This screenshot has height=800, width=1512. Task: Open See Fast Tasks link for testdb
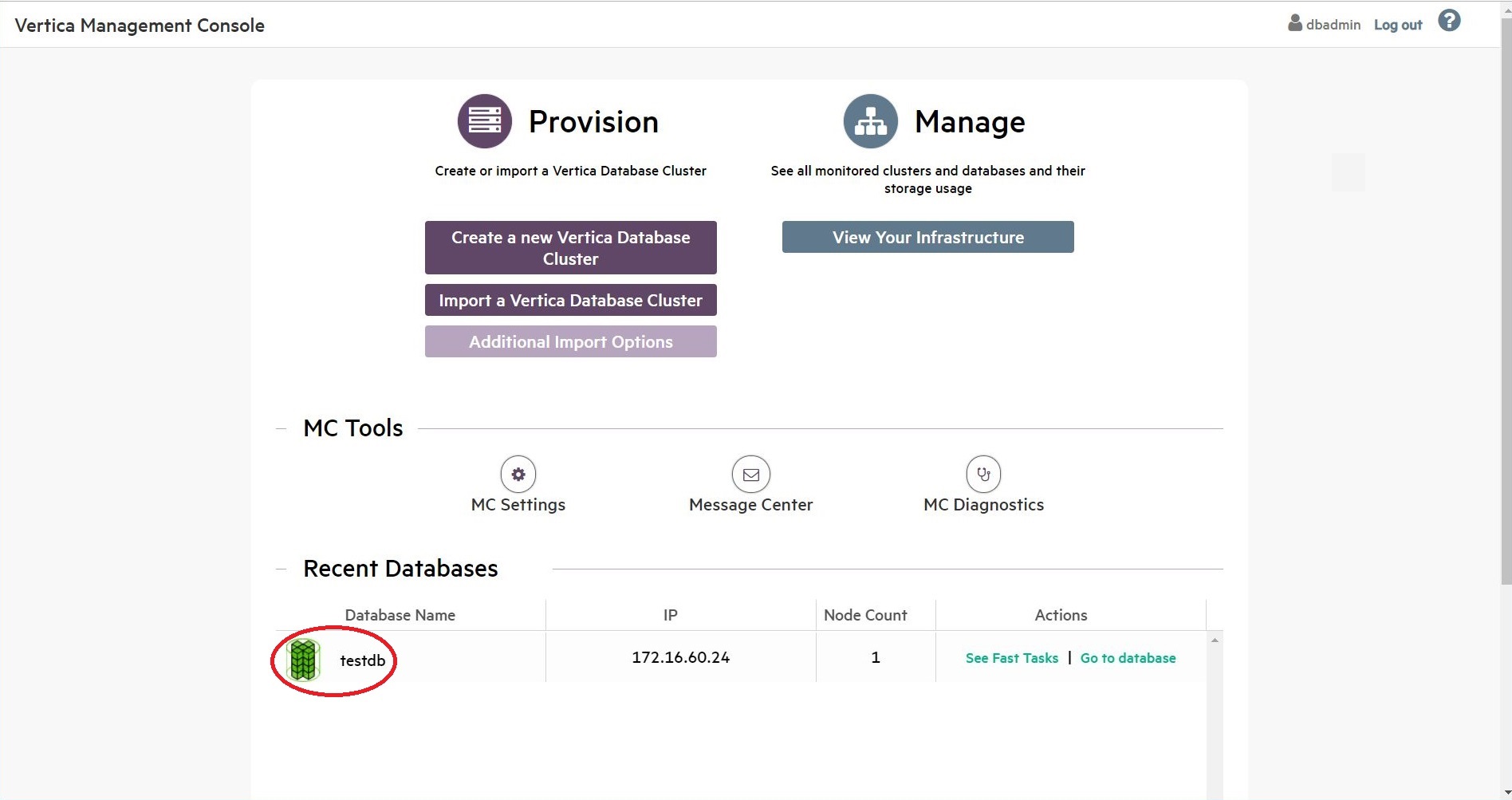[x=1011, y=658]
